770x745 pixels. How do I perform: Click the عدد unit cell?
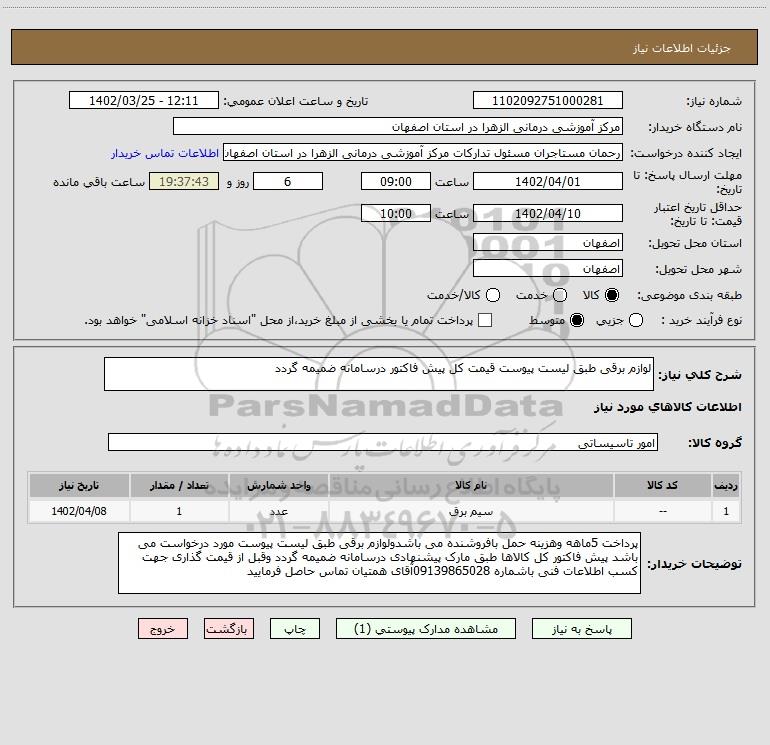click(x=278, y=511)
